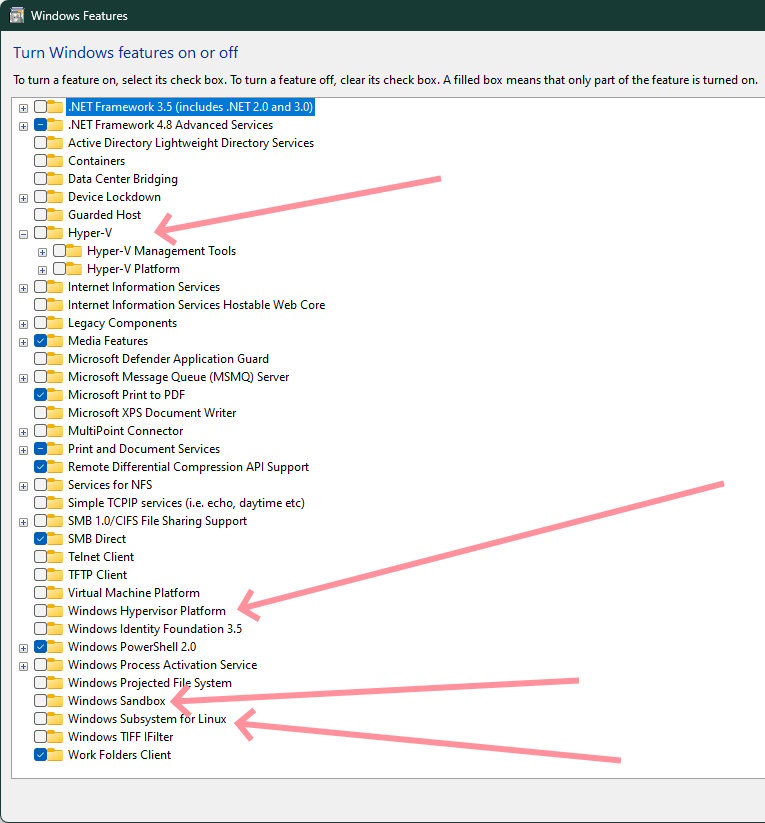Image resolution: width=765 pixels, height=823 pixels.
Task: Select the Windows Projected File System entry
Action: click(x=149, y=683)
